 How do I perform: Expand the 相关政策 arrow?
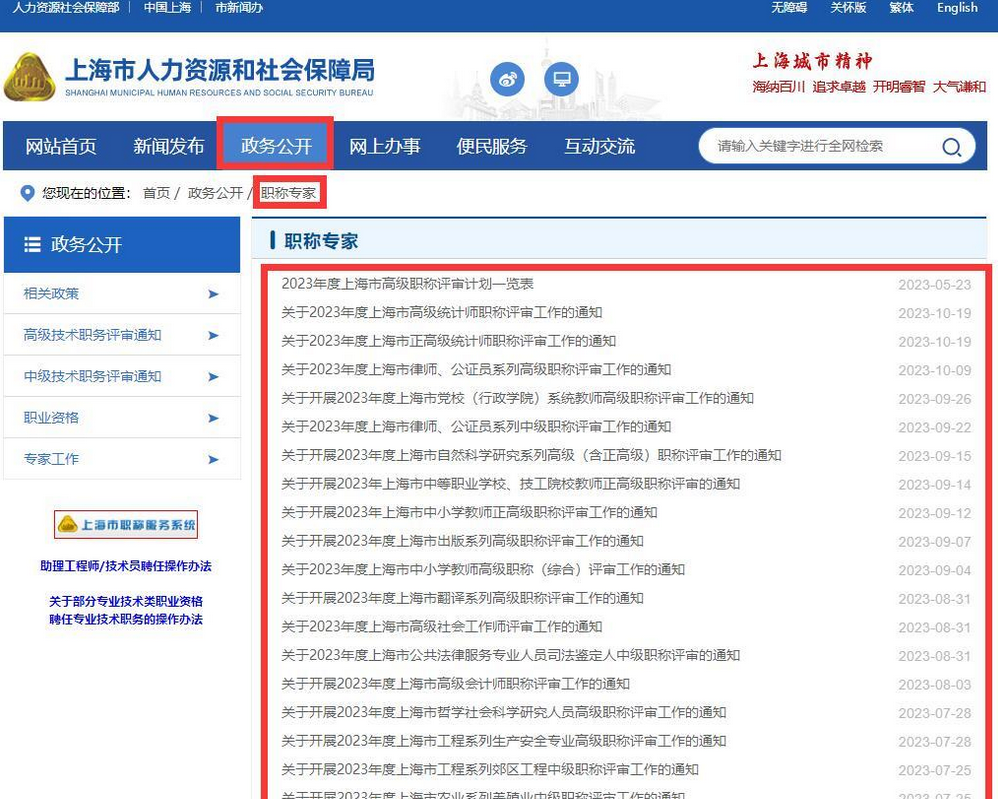click(213, 294)
